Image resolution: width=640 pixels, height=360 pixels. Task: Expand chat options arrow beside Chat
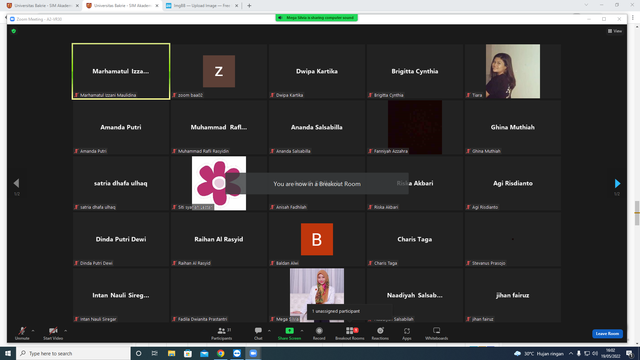(269, 331)
